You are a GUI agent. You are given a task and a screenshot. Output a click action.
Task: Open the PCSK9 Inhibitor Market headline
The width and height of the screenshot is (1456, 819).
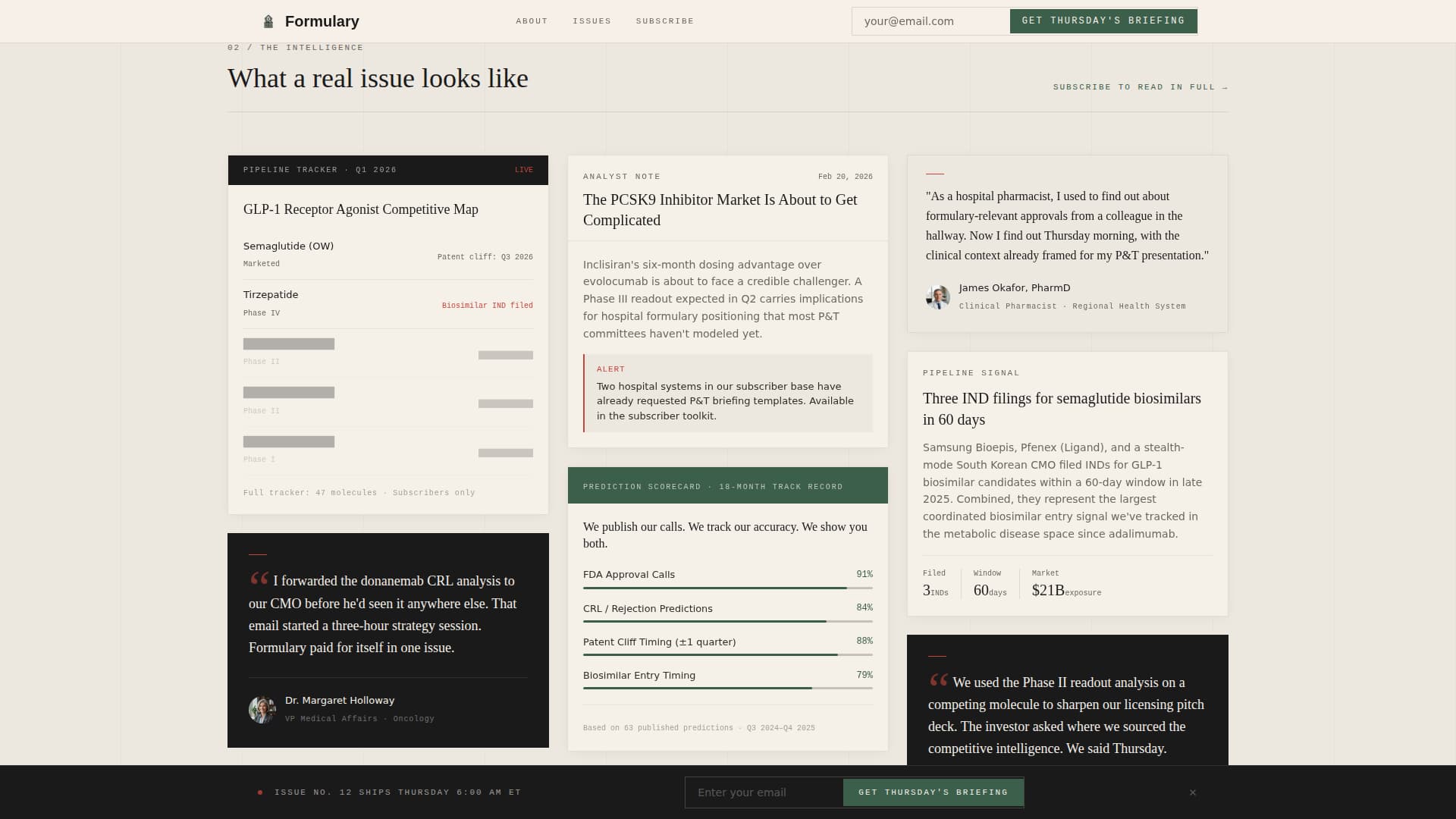coord(720,210)
